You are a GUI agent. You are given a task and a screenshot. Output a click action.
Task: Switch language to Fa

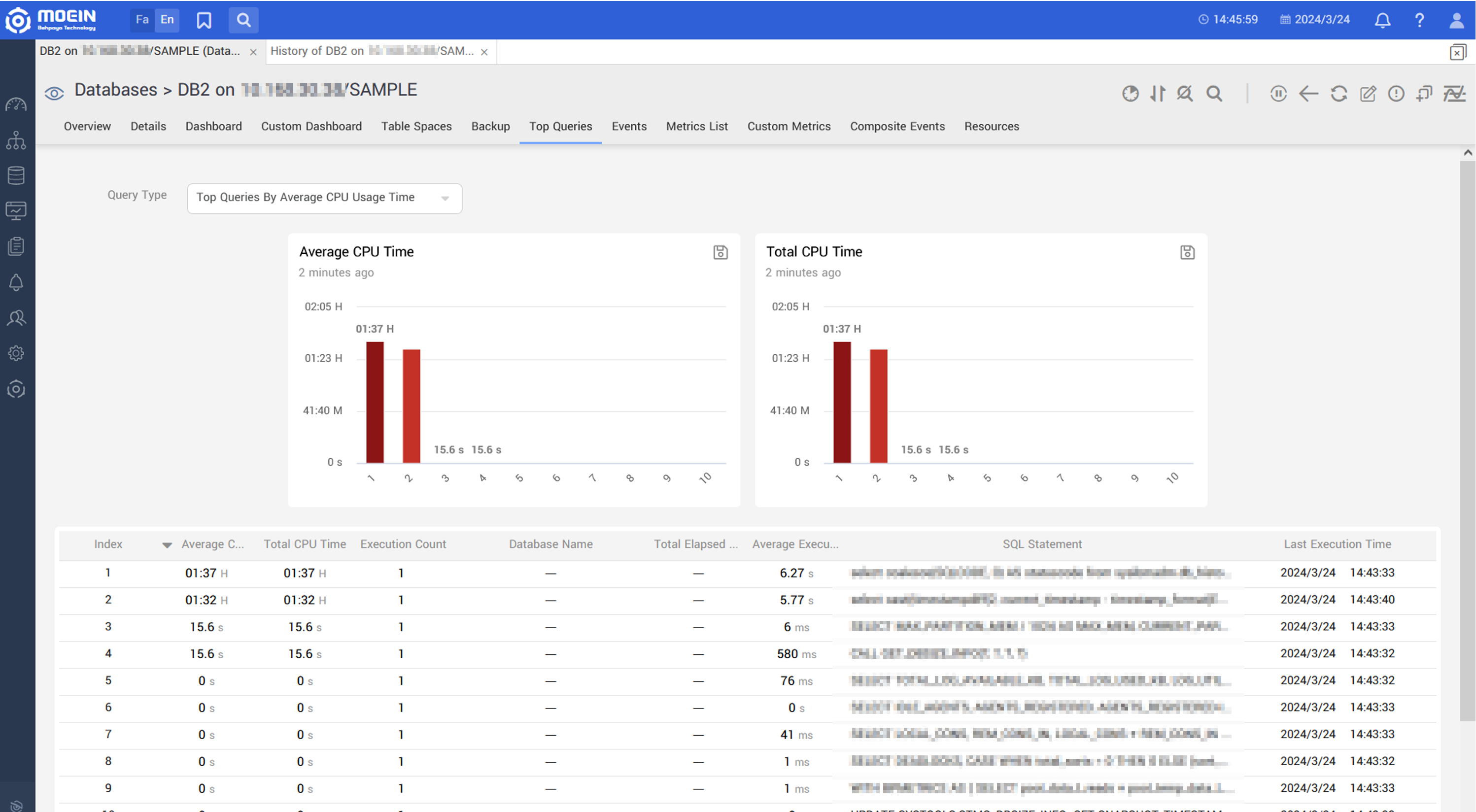point(142,20)
